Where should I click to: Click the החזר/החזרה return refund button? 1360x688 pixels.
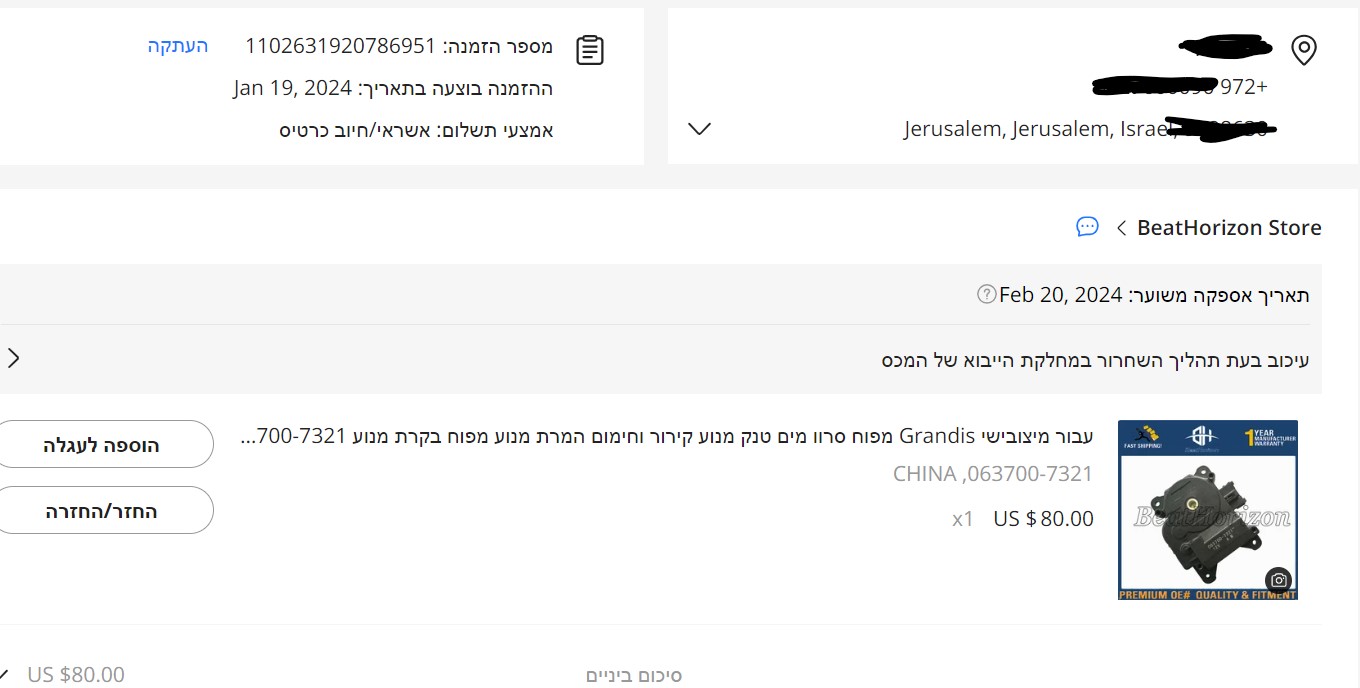(102, 511)
